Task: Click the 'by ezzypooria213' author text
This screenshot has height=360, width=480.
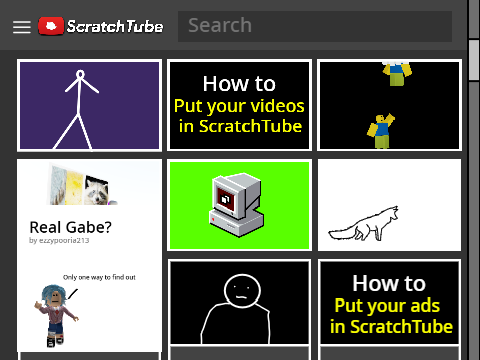Action: pos(59,240)
